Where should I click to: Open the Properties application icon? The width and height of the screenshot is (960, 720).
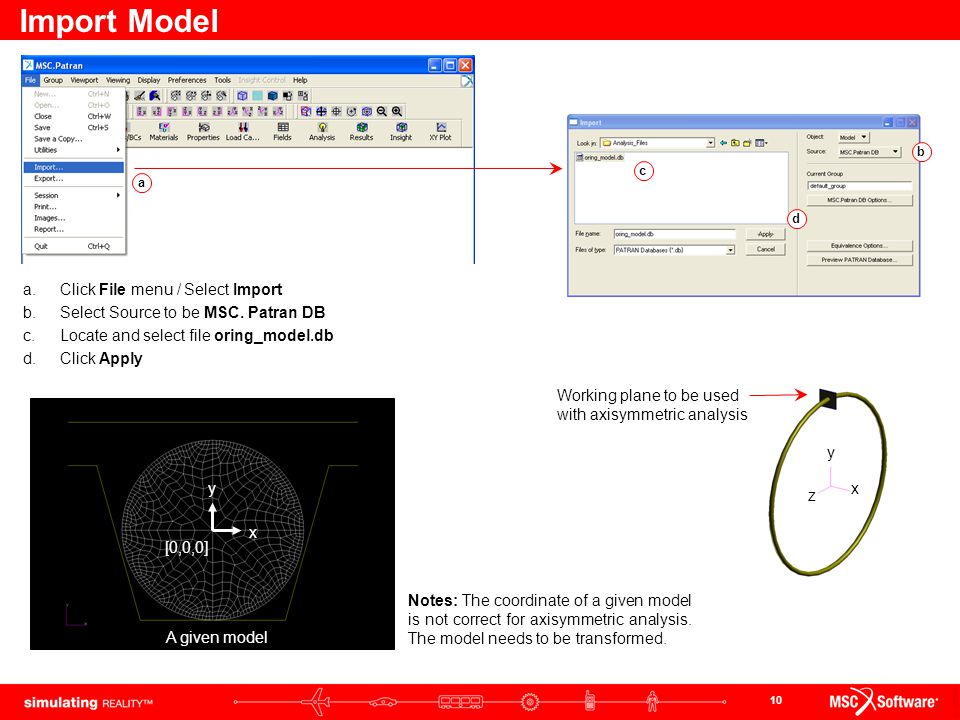coord(203,131)
